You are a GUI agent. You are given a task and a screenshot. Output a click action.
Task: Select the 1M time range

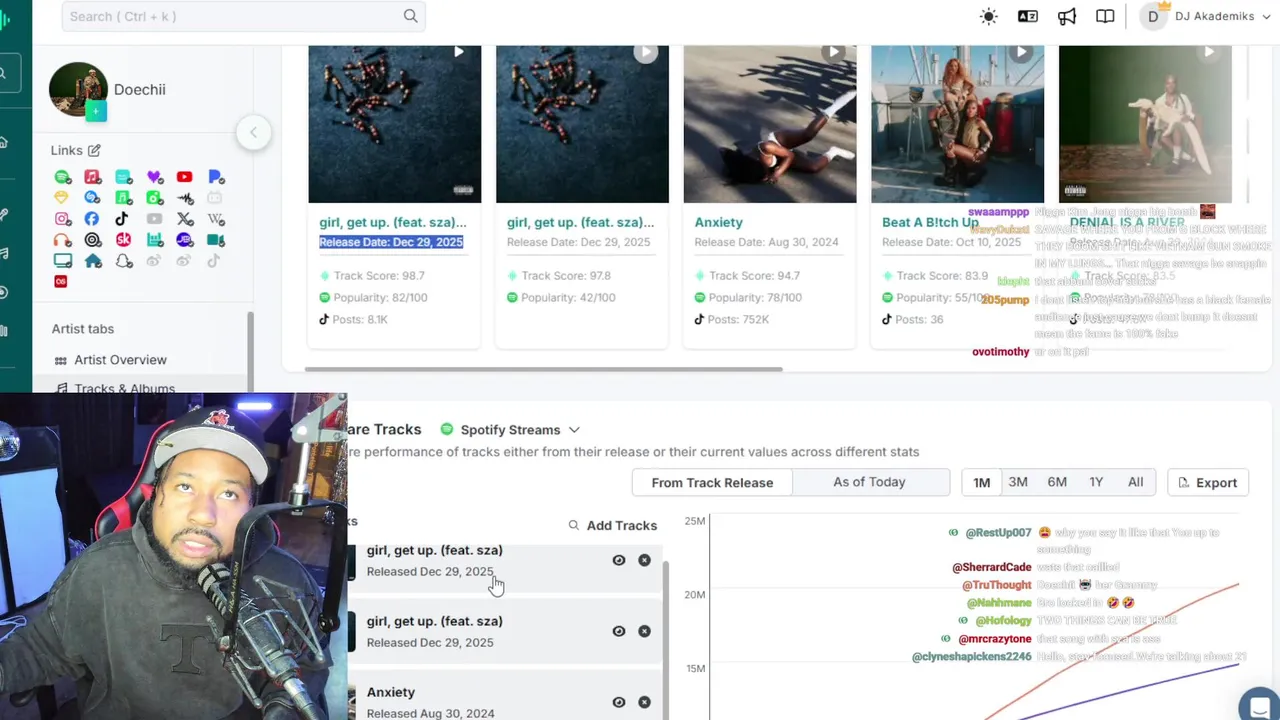(982, 482)
